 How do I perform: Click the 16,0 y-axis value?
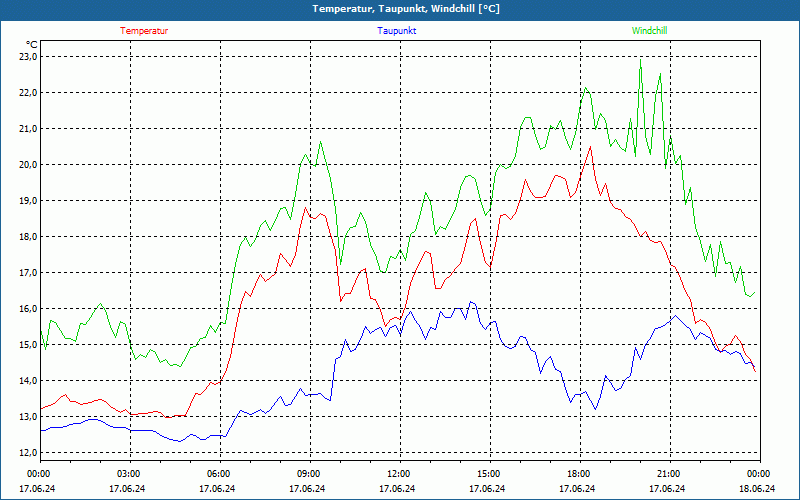27,309
